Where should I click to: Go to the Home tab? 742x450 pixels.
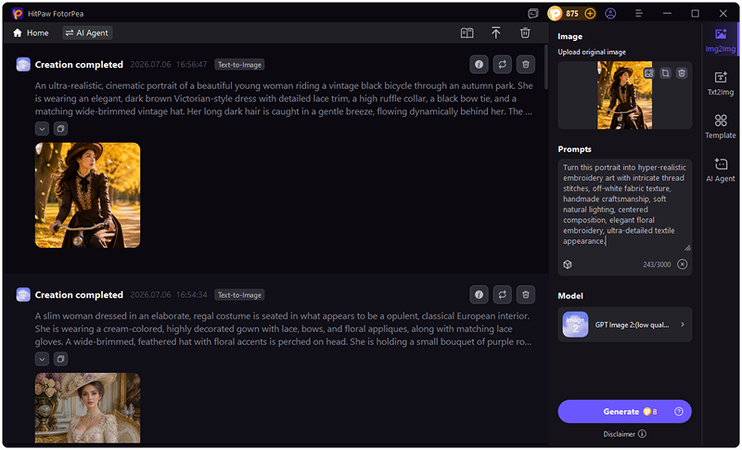31,33
